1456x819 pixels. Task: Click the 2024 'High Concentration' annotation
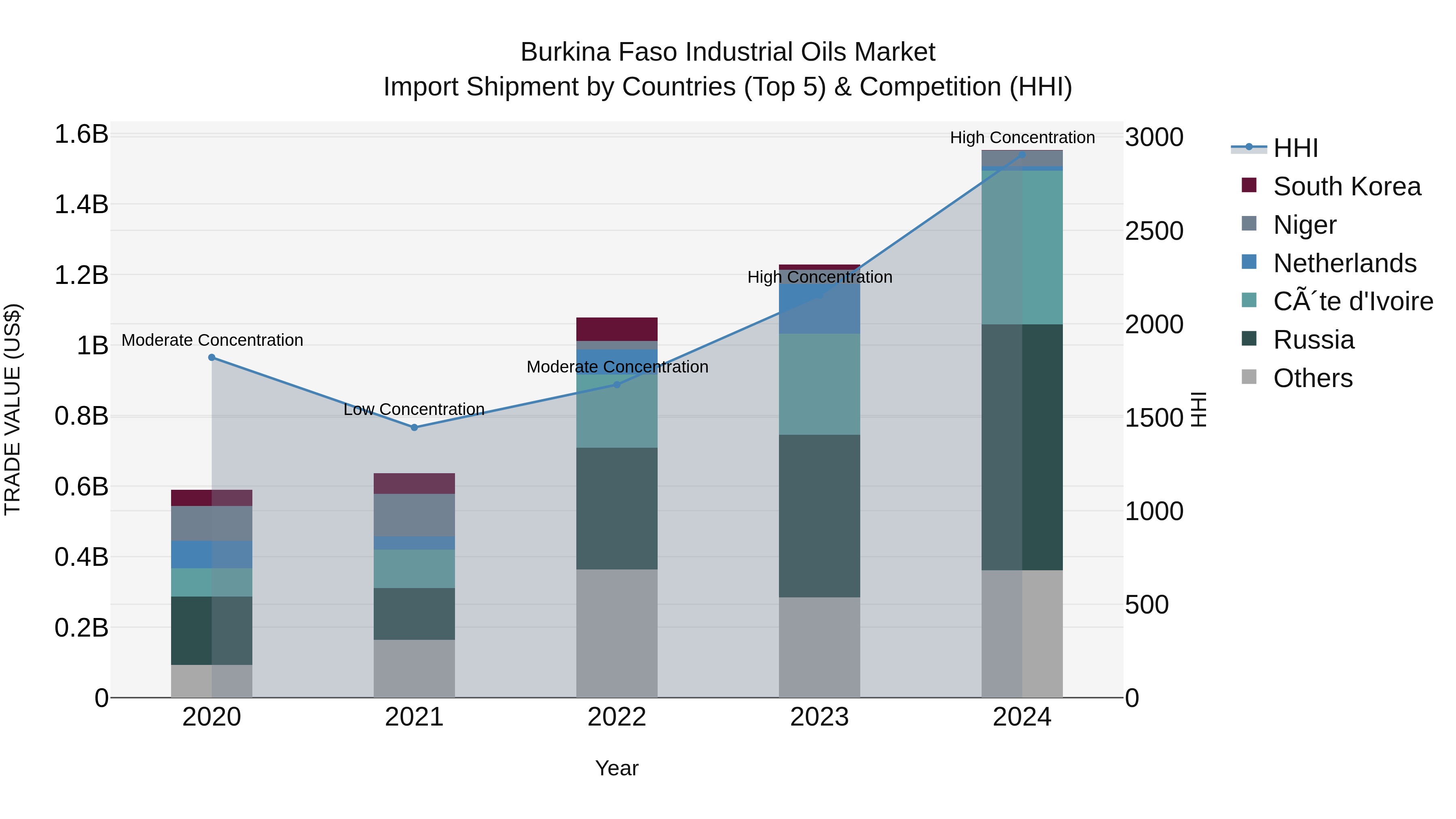coord(1022,138)
